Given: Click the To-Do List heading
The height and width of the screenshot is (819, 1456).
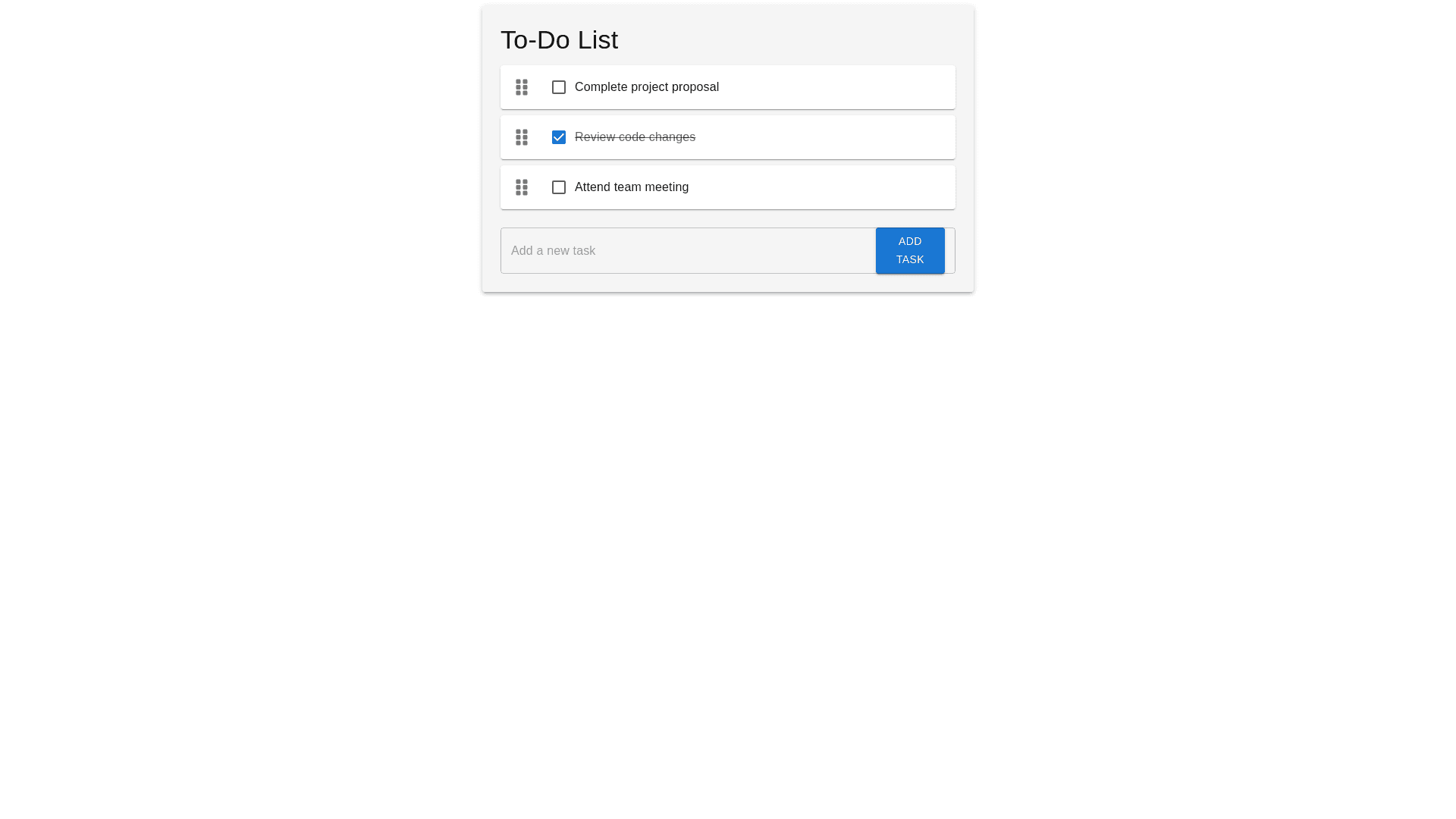Looking at the screenshot, I should point(559,40).
